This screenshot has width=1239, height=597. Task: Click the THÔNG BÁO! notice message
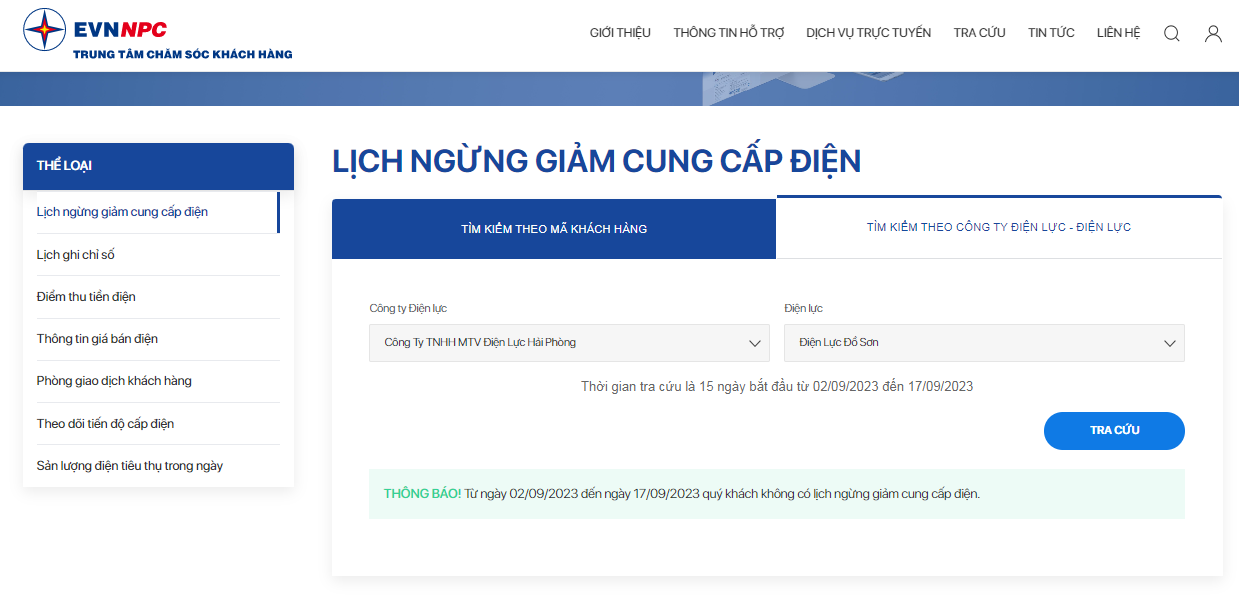coord(777,494)
